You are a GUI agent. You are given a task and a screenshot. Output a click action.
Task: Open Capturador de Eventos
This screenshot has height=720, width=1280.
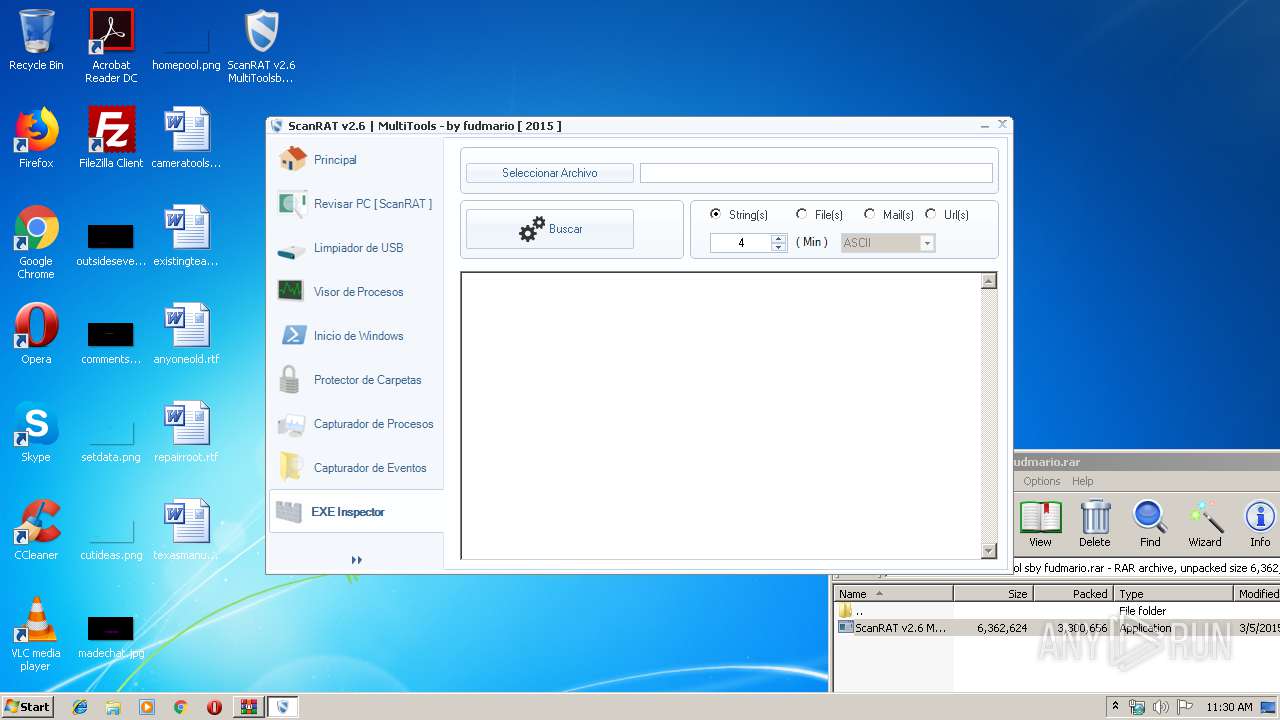click(x=355, y=468)
